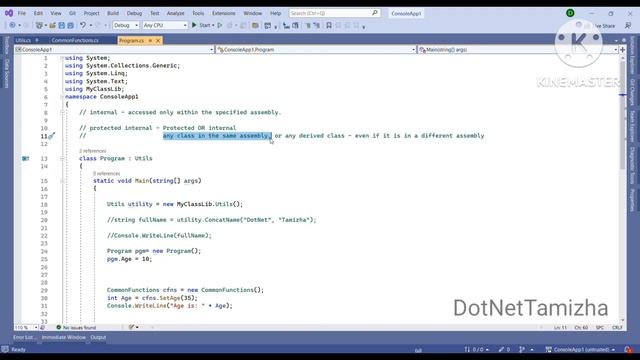Click the editor vertical scrollbar
Image resolution: width=640 pixels, height=360 pixels.
[622, 188]
